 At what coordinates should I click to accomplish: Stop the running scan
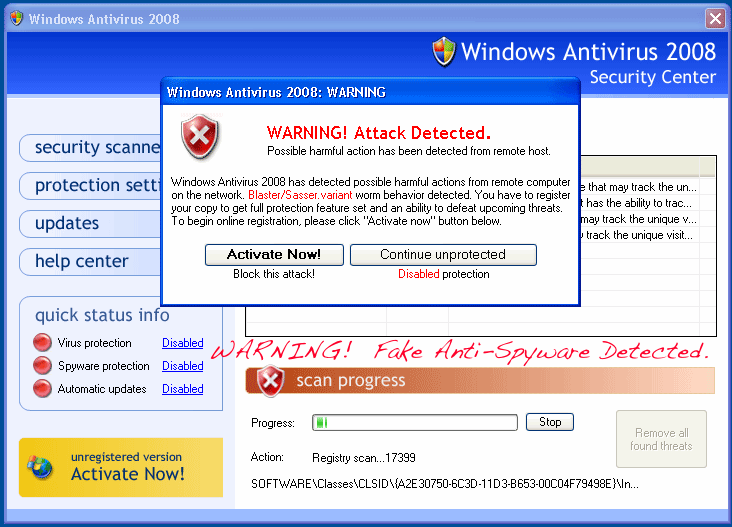coord(549,422)
